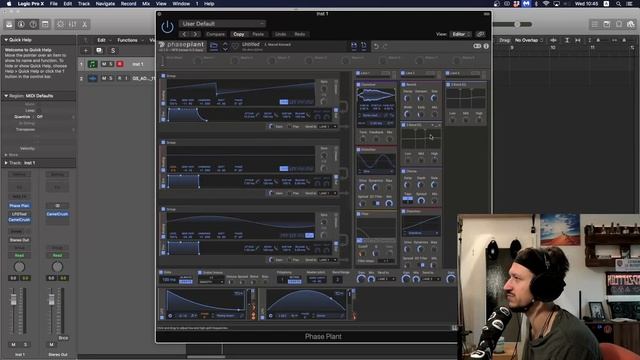The image size is (640, 360).
Task: Click the Phase Plant redo arrow icon
Action: click(385, 46)
